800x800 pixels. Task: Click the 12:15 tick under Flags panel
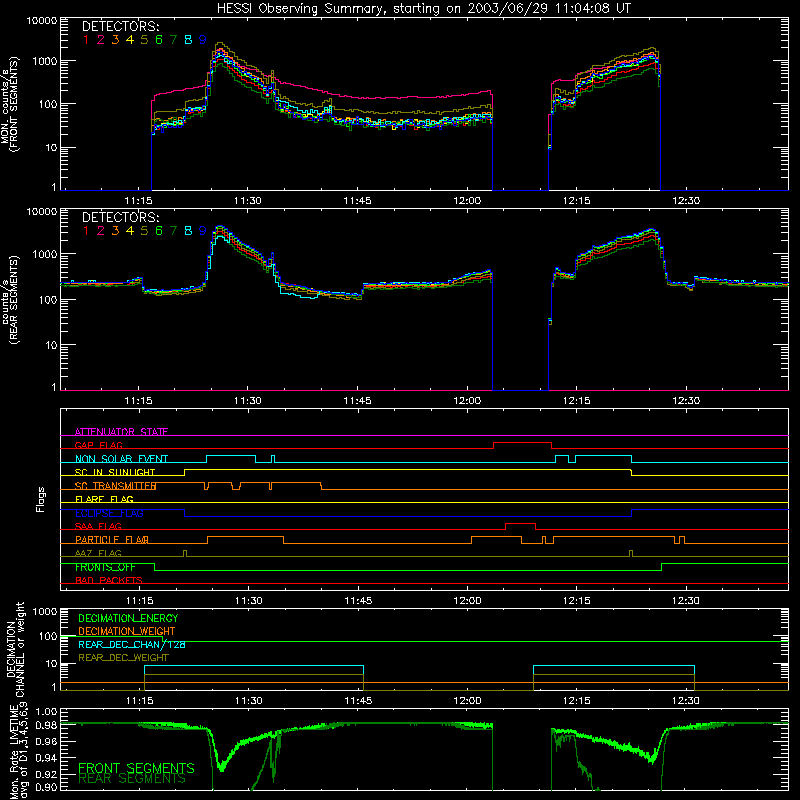577,601
